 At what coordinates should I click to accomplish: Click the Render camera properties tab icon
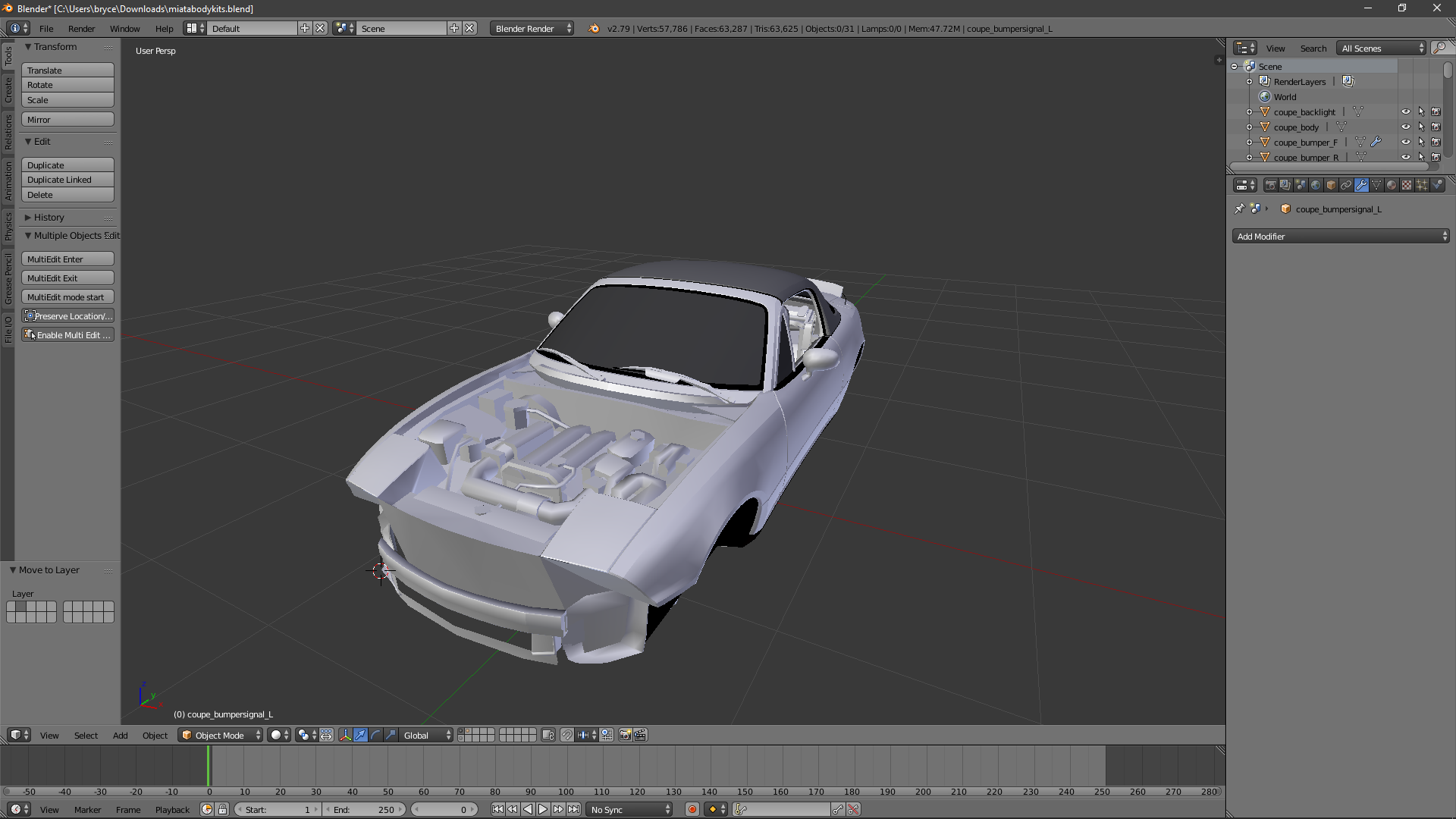(x=1271, y=185)
